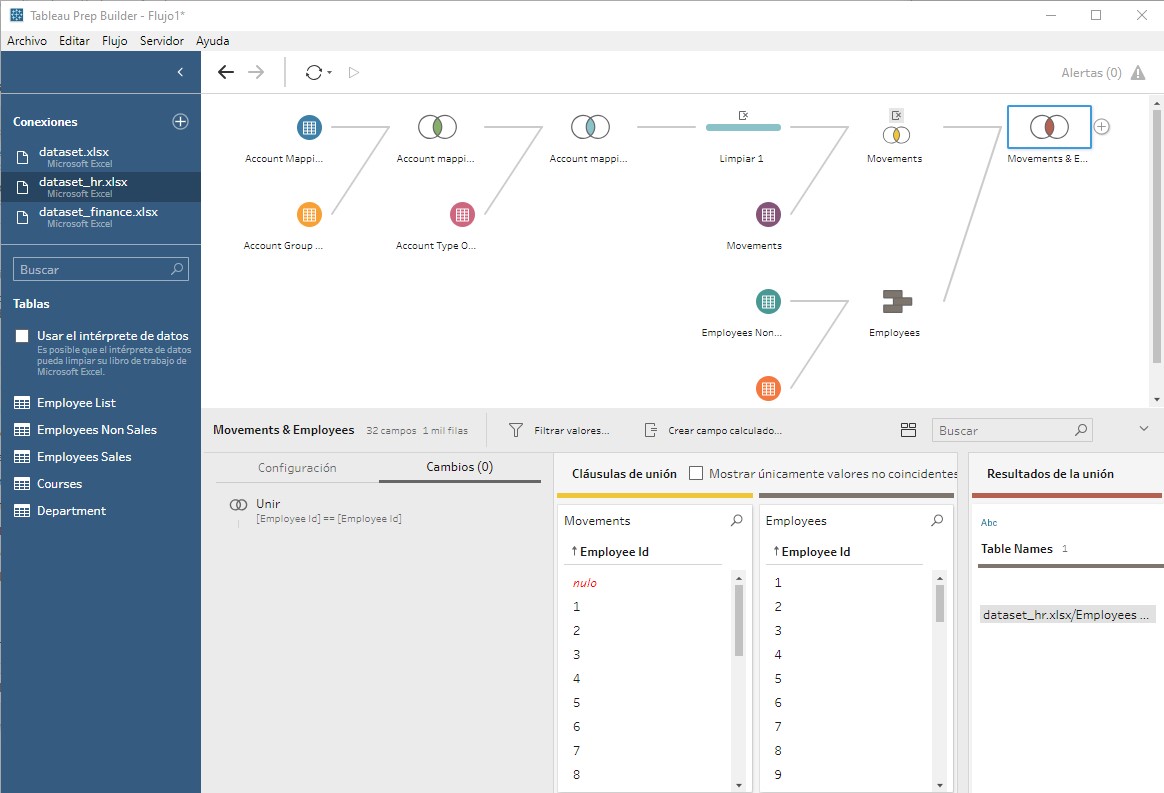Switch to the Configuración tab
The width and height of the screenshot is (1164, 793).
297,468
